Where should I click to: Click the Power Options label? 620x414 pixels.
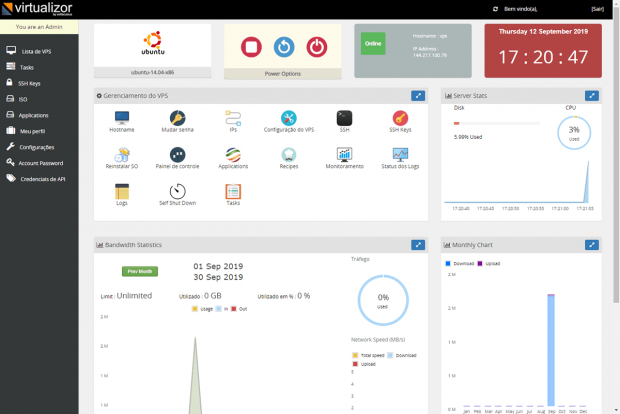[x=283, y=74]
